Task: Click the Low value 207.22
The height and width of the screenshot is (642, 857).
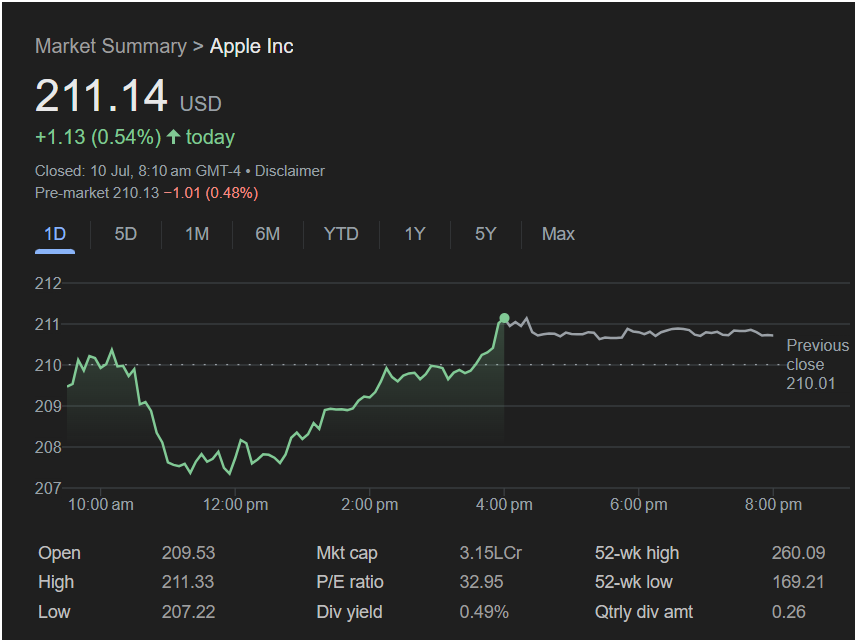Action: [x=188, y=612]
